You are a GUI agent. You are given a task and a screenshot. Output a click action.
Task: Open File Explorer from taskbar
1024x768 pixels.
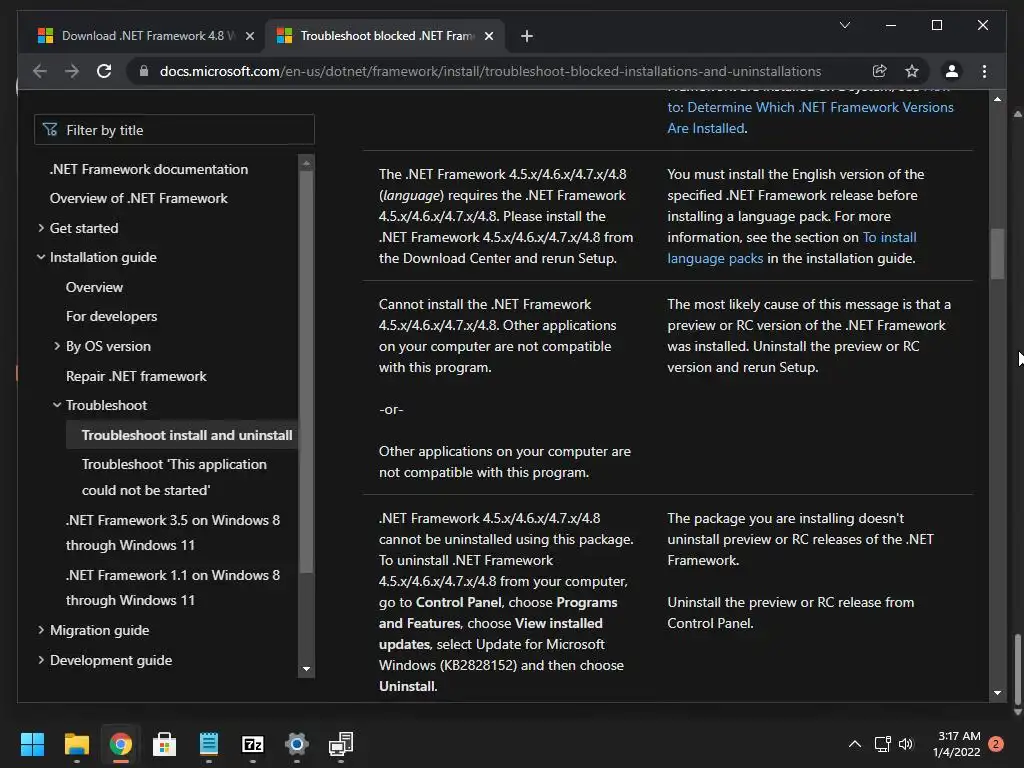(x=76, y=744)
